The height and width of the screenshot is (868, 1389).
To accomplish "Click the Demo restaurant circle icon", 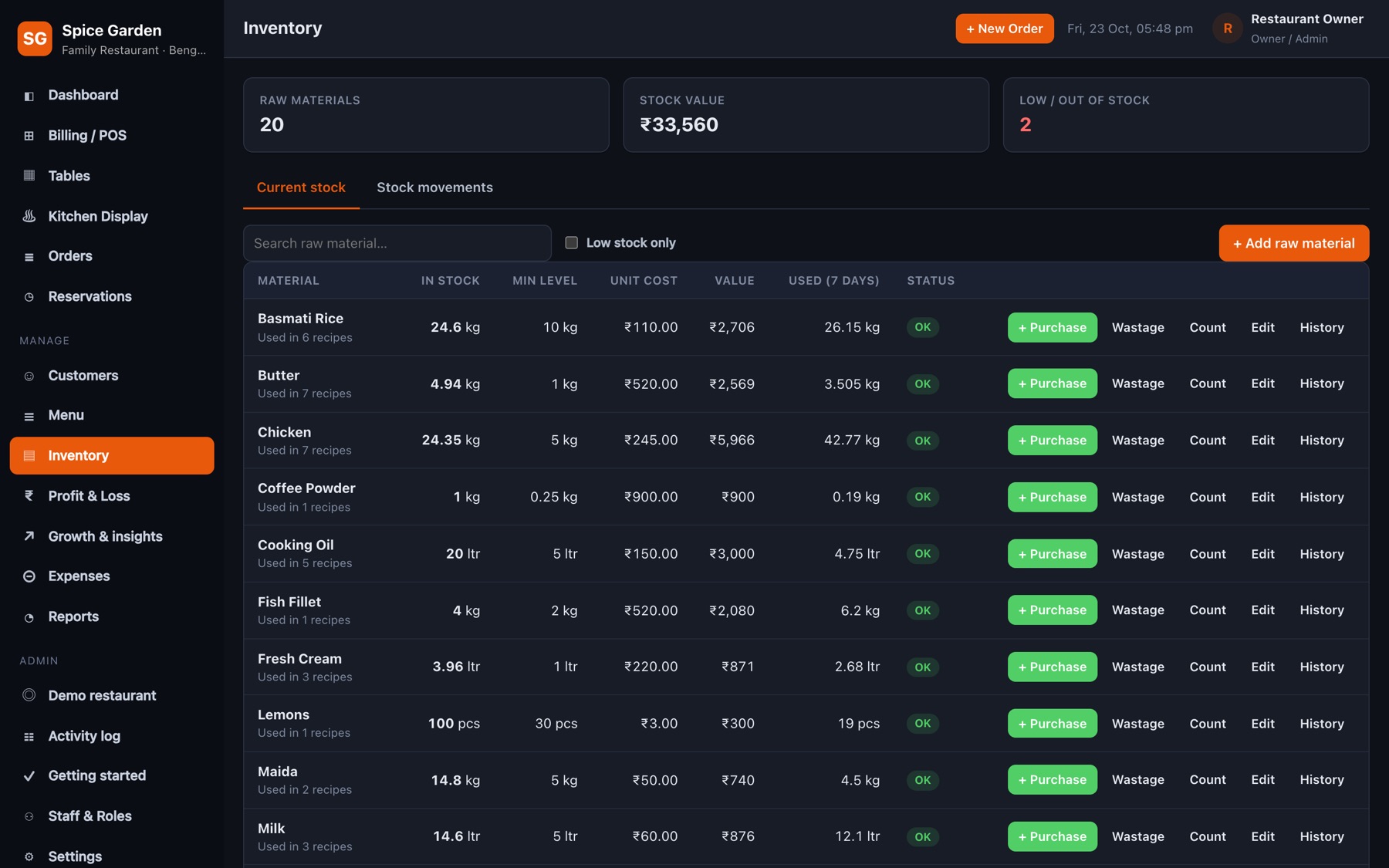I will click(29, 695).
